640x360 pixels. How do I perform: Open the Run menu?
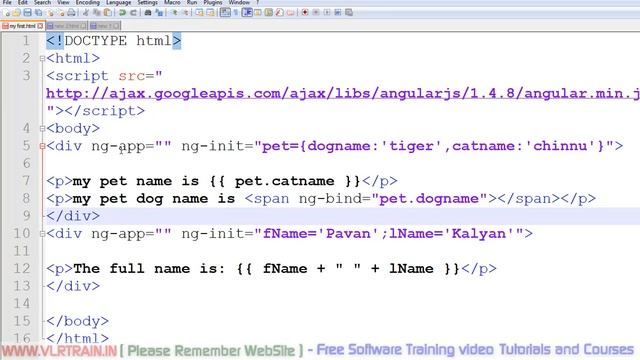point(192,2)
